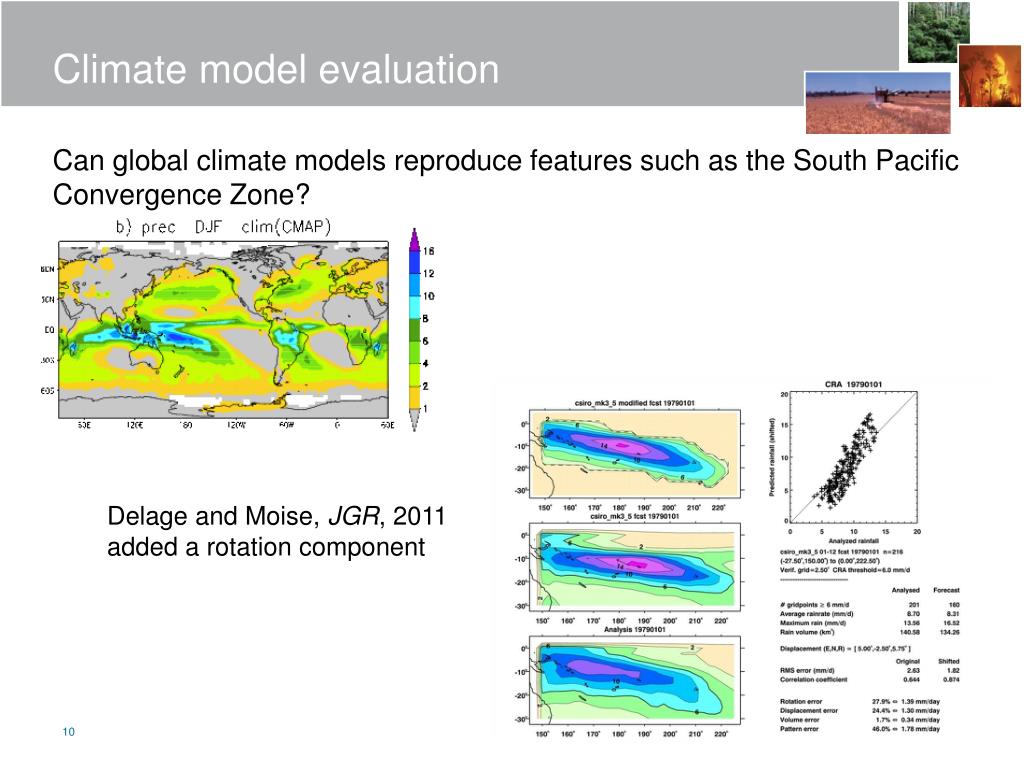Click the 'Analyzed rainfall' axis label
1024x768 pixels.
853,541
